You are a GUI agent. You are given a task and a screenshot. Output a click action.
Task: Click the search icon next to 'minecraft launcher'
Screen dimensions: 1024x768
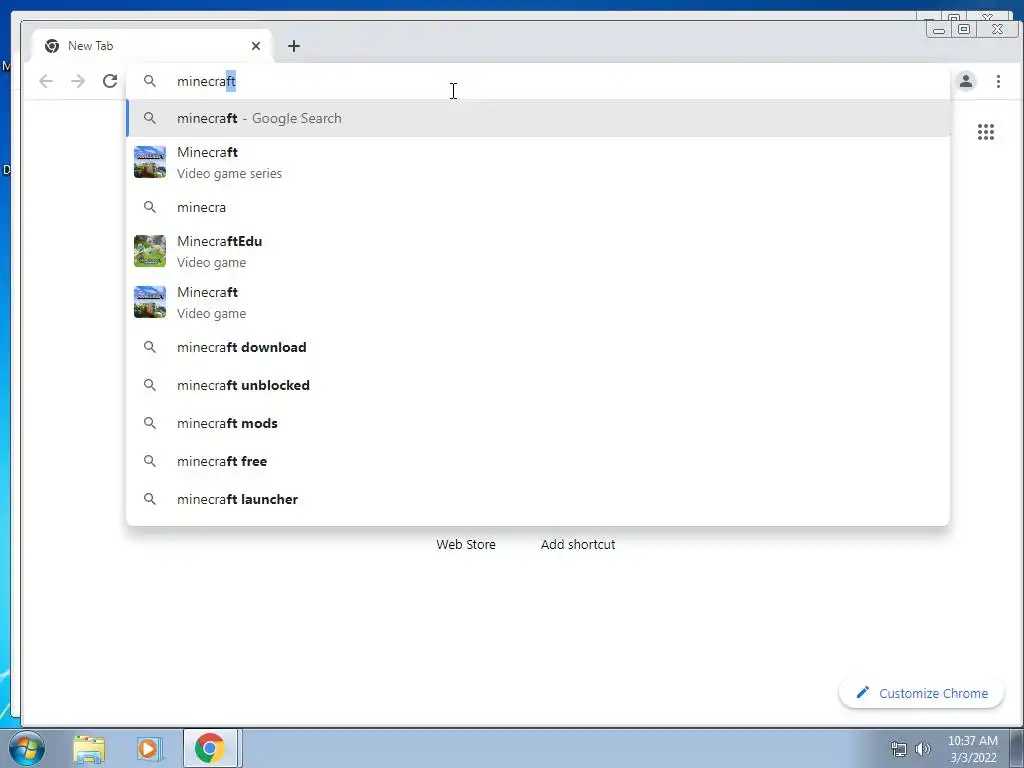click(x=150, y=499)
